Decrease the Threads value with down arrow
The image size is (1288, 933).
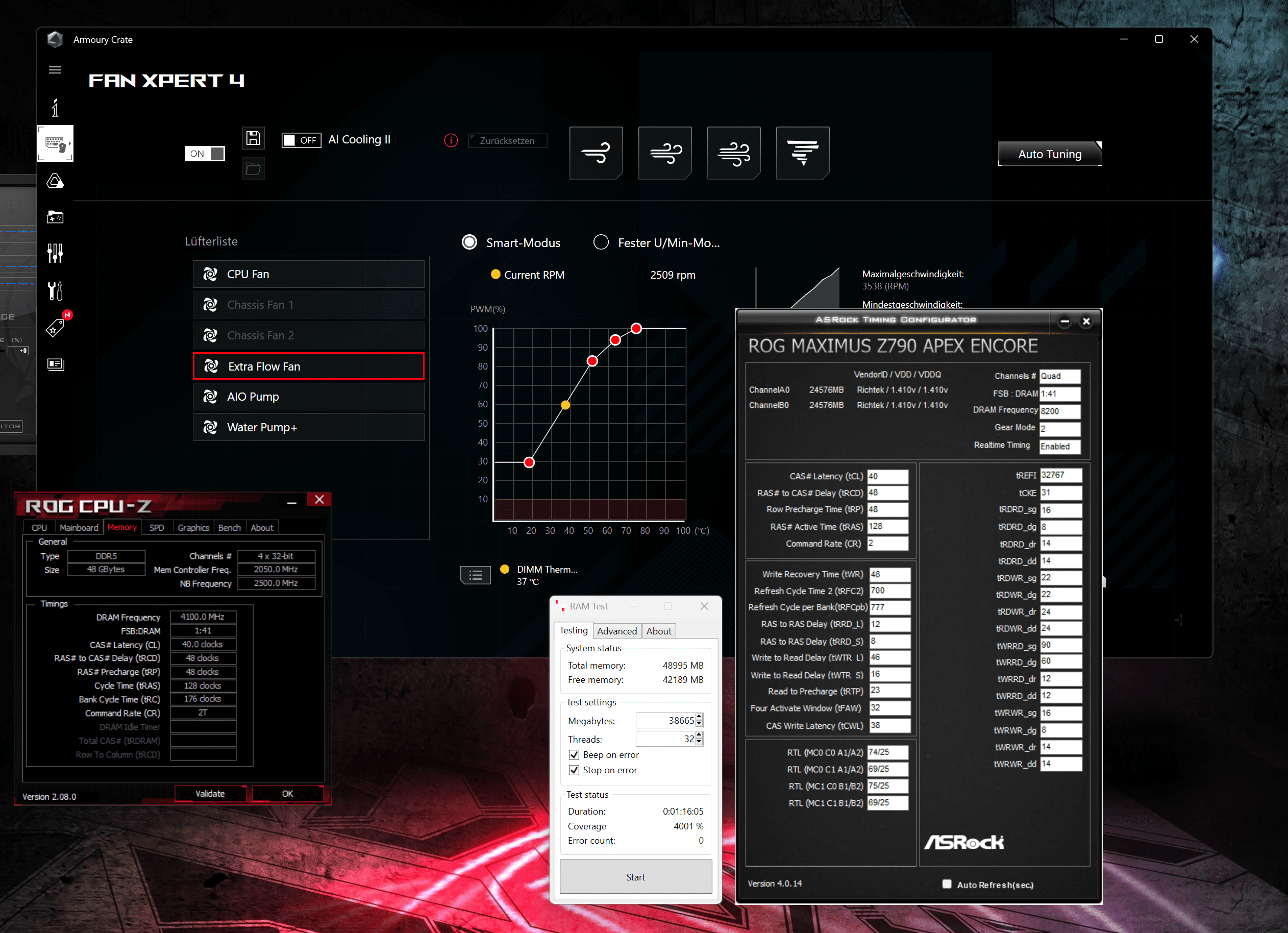click(699, 743)
